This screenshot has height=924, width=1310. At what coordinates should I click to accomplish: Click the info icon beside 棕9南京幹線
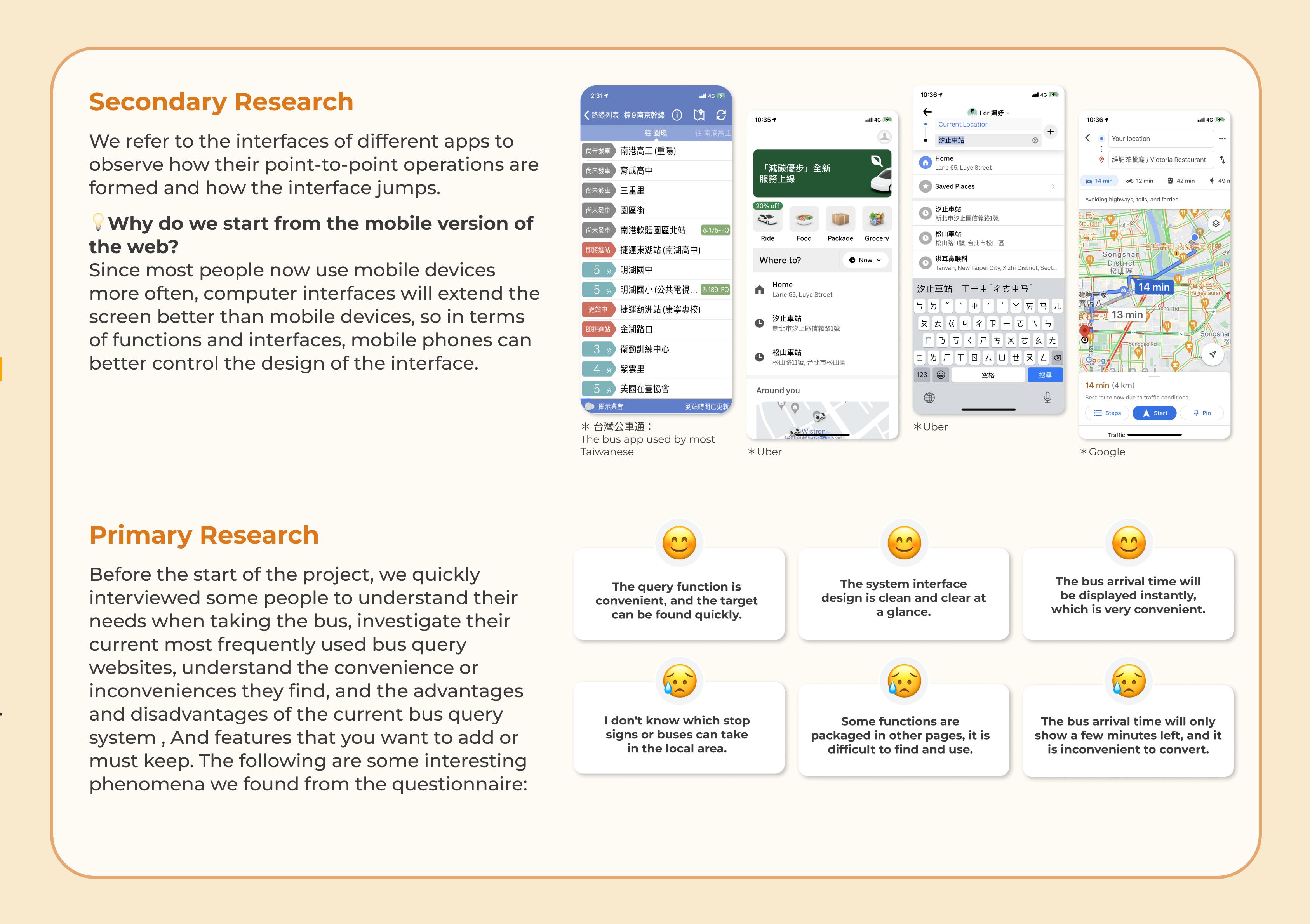coord(677,115)
